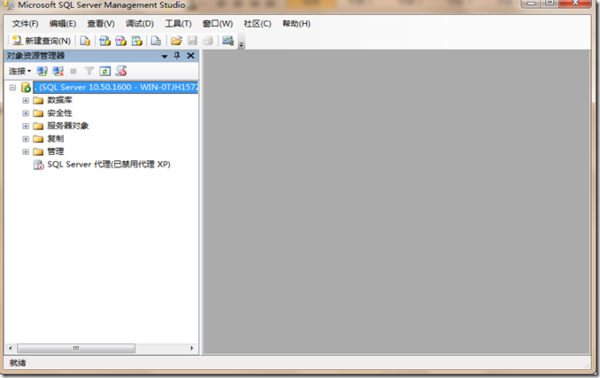Click the server node database icon
The height and width of the screenshot is (378, 600).
[x=26, y=88]
